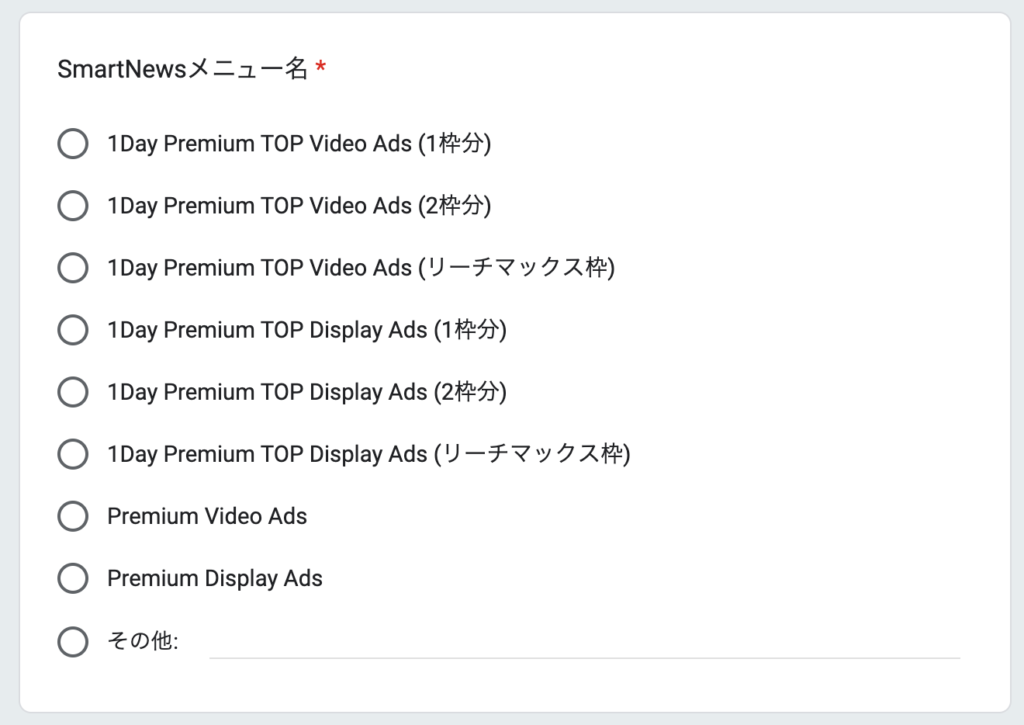Select the その他 radio circle
This screenshot has width=1024, height=725.
73,641
